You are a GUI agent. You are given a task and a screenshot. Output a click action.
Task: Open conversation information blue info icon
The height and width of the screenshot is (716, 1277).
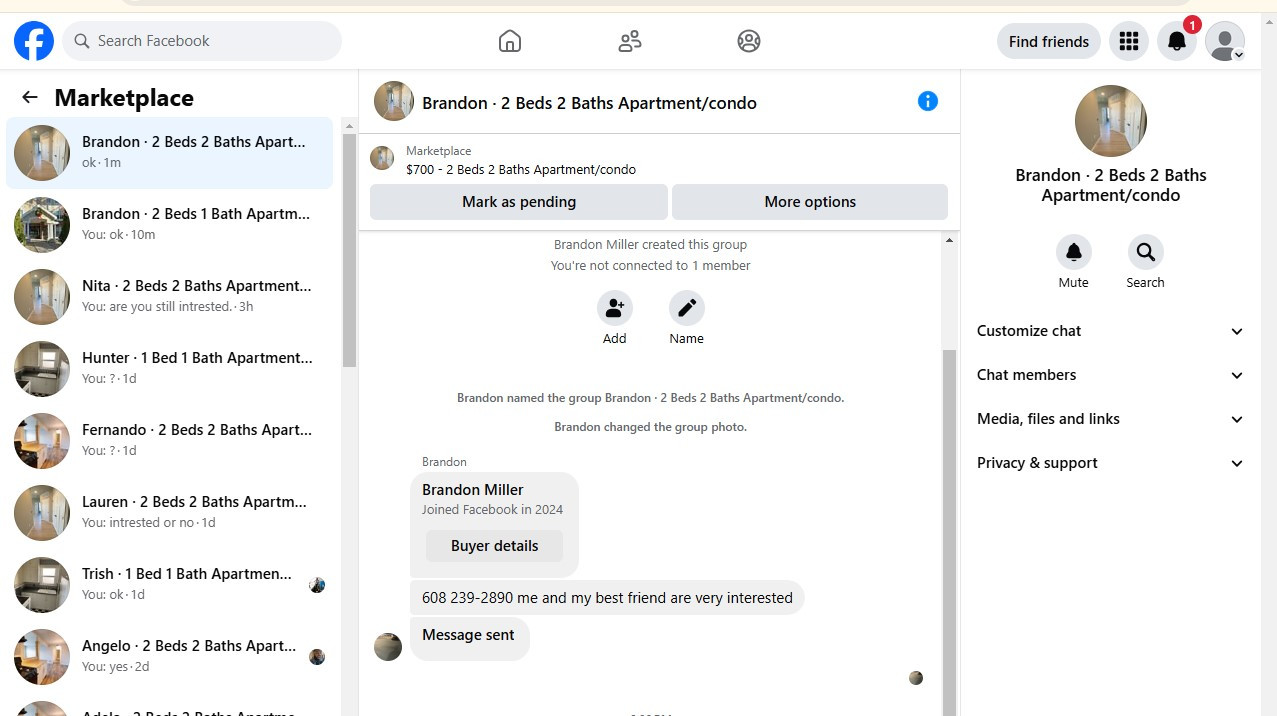click(x=928, y=101)
